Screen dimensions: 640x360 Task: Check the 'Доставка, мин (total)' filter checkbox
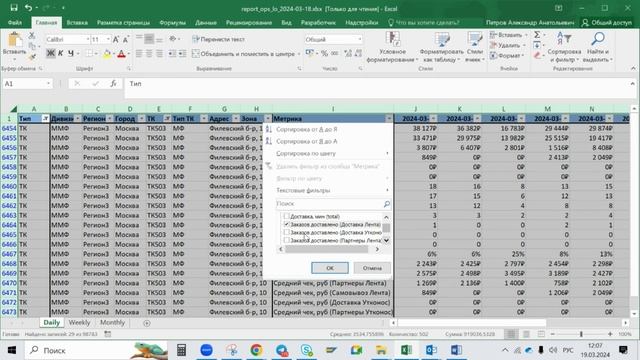coord(287,216)
